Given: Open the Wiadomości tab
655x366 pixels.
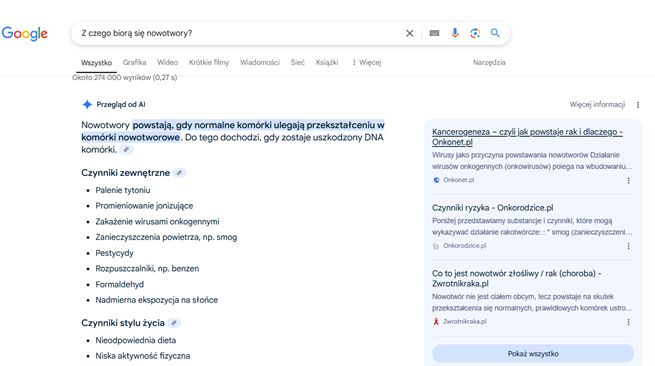Looking at the screenshot, I should tap(260, 62).
